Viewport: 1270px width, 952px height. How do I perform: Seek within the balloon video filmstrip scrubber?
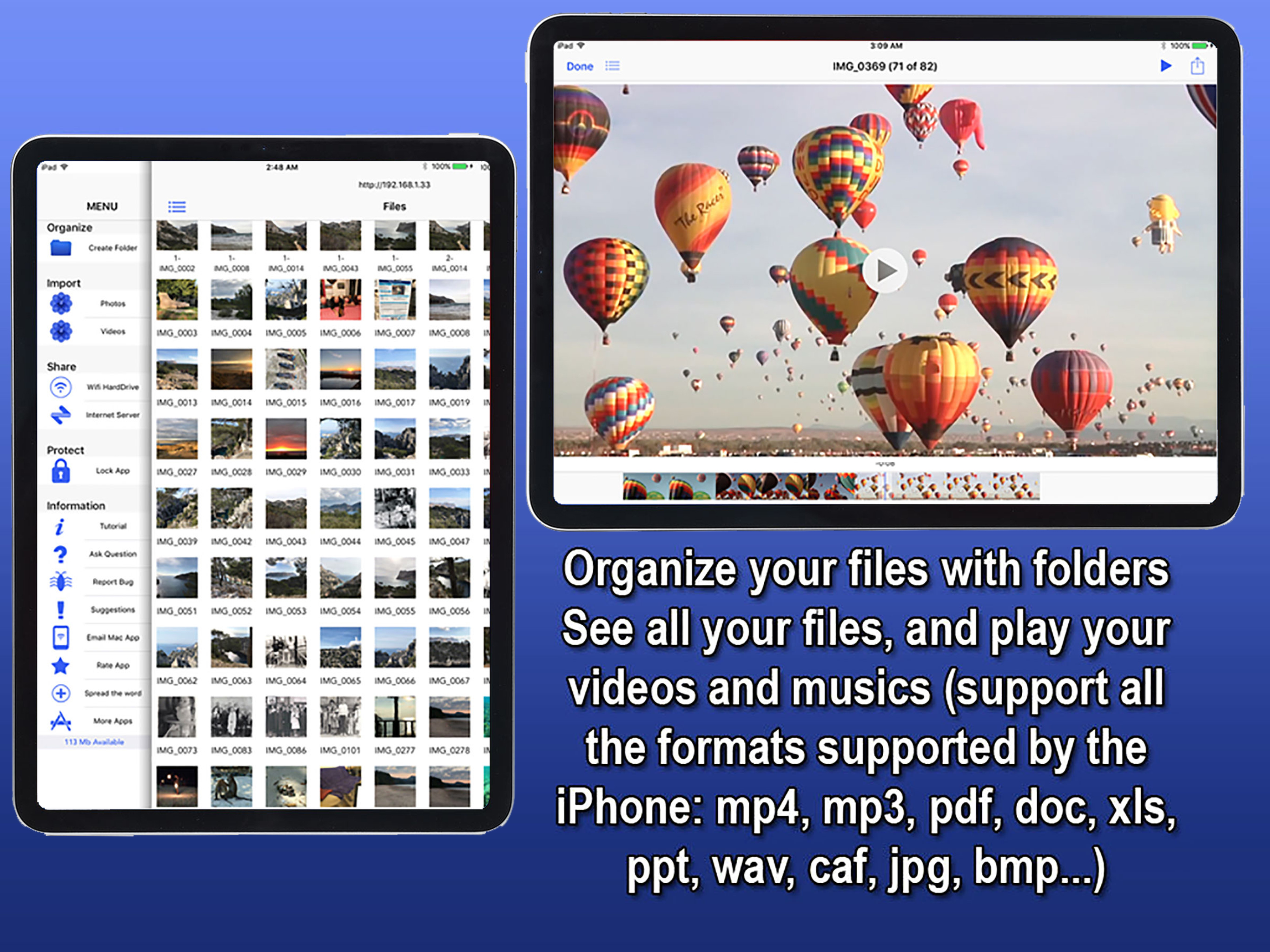point(831,486)
